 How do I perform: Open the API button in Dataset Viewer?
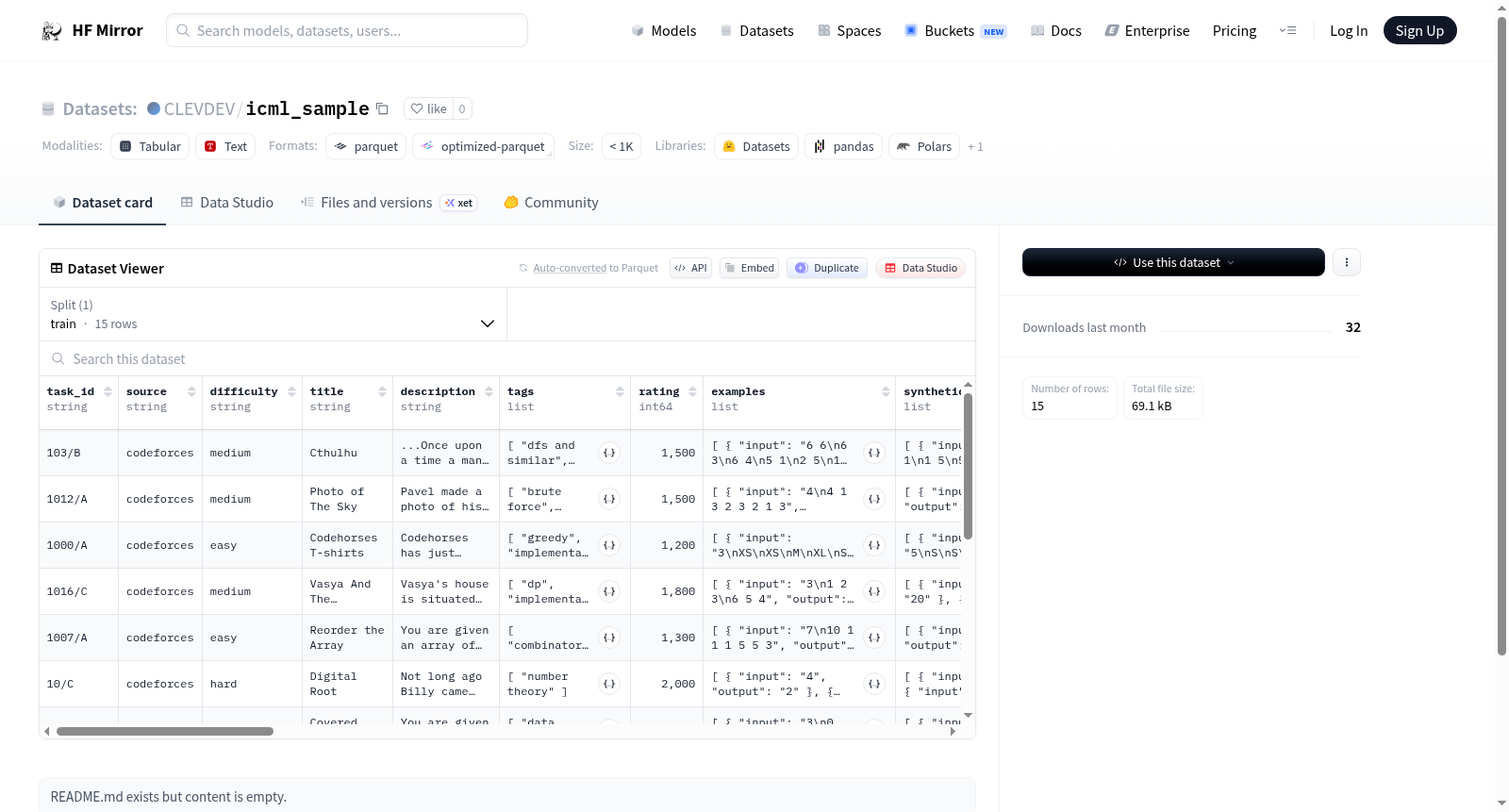pos(690,268)
